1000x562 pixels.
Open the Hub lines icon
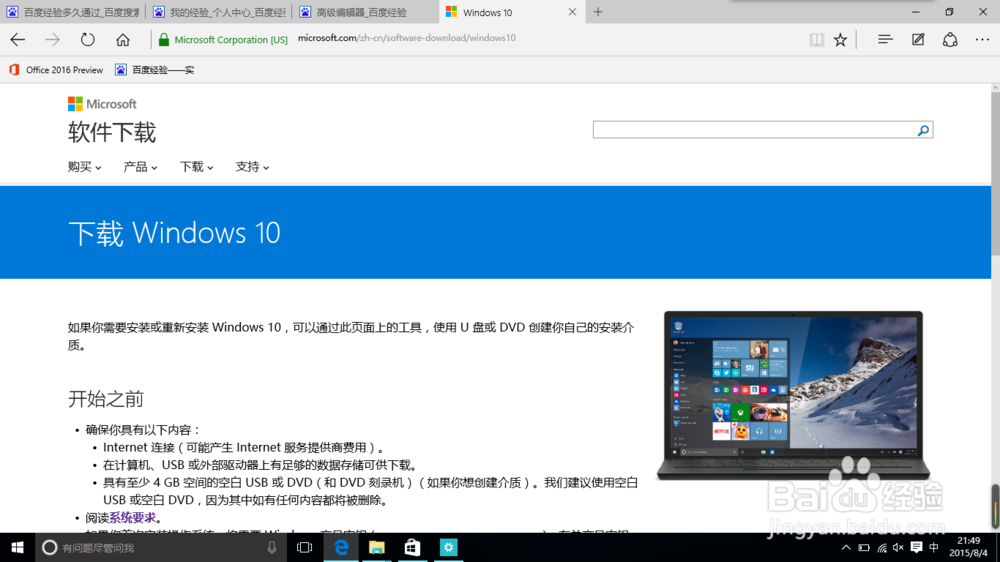pyautogui.click(x=885, y=40)
